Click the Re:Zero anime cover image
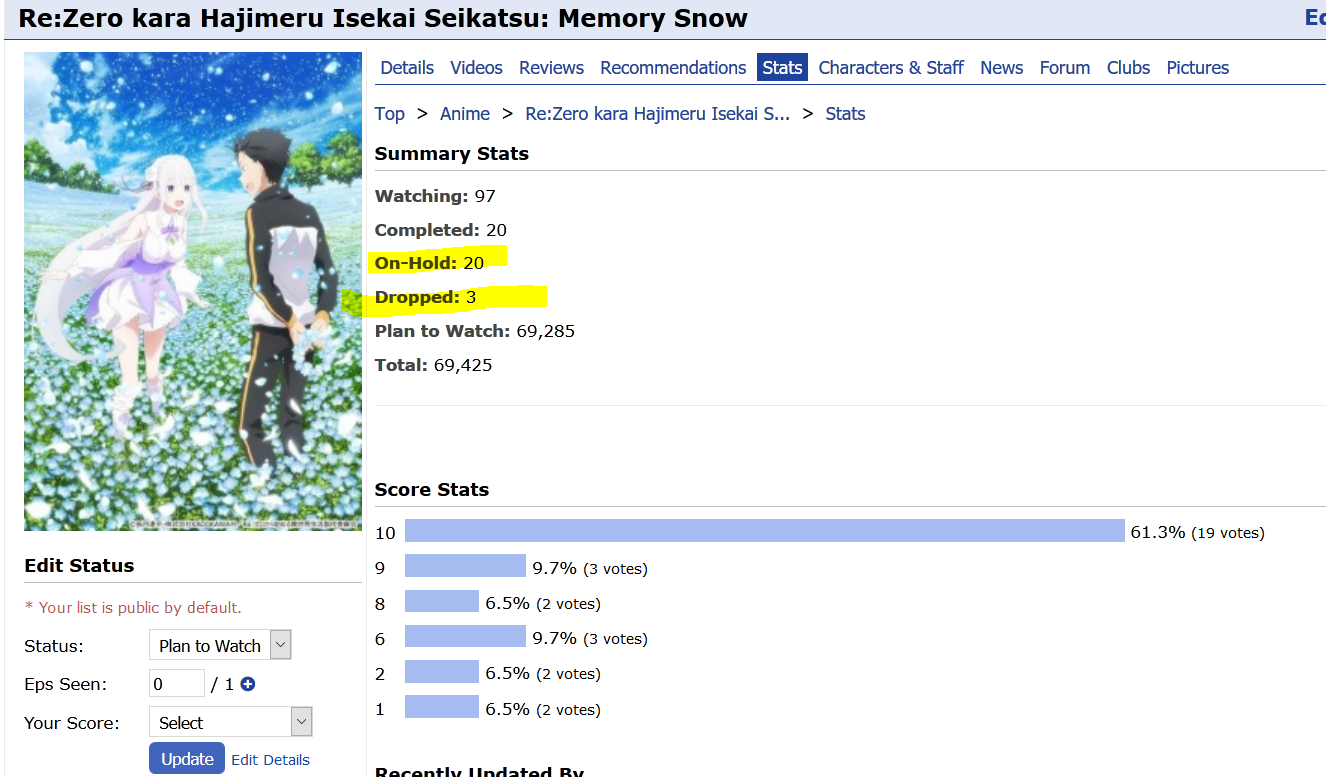1326x777 pixels. click(x=193, y=291)
